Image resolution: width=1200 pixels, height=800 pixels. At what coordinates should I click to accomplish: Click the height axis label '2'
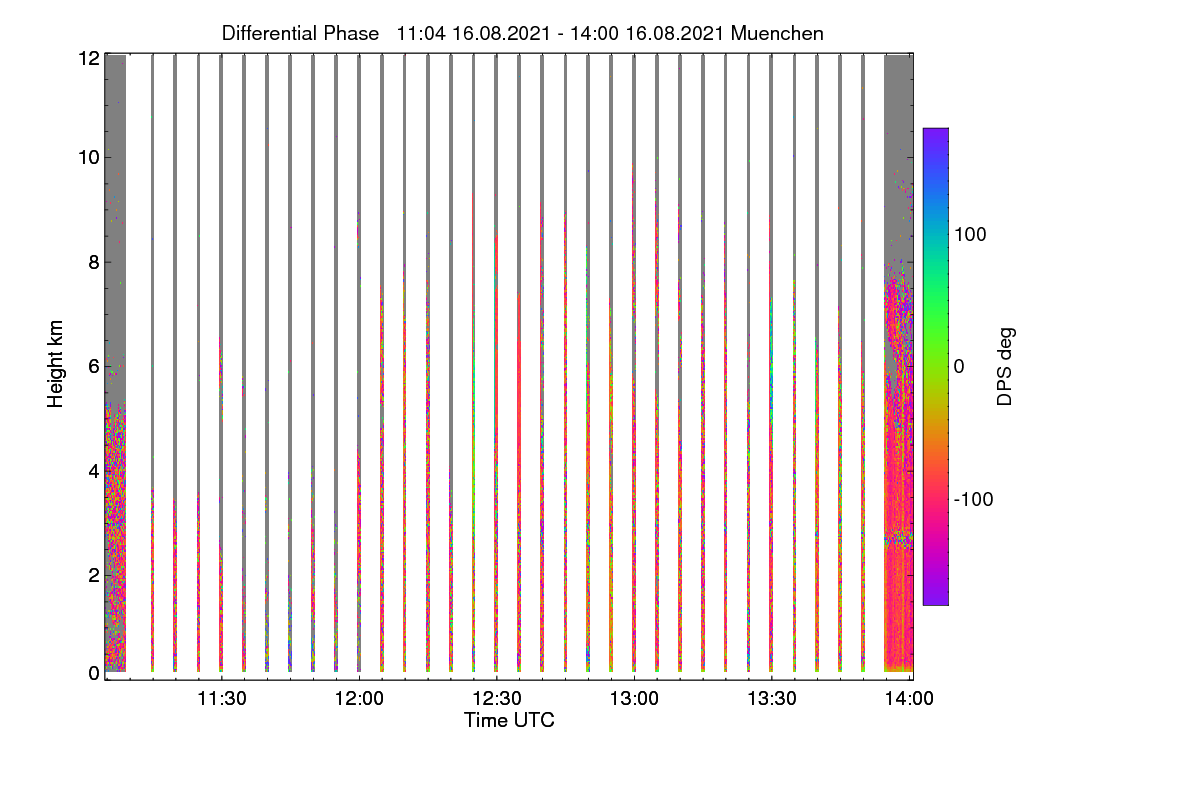(93, 574)
